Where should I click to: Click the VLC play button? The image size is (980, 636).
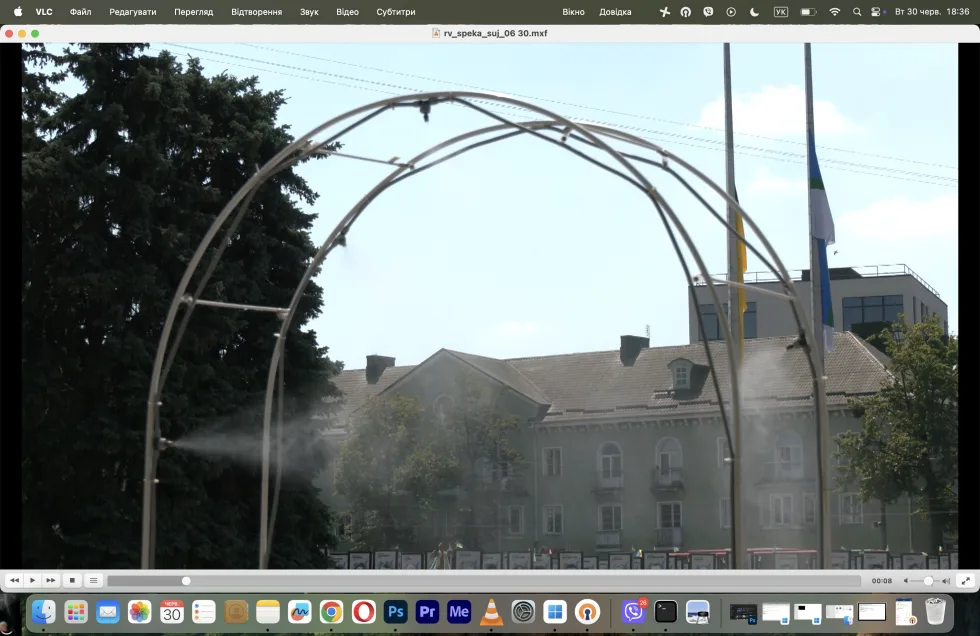click(32, 580)
